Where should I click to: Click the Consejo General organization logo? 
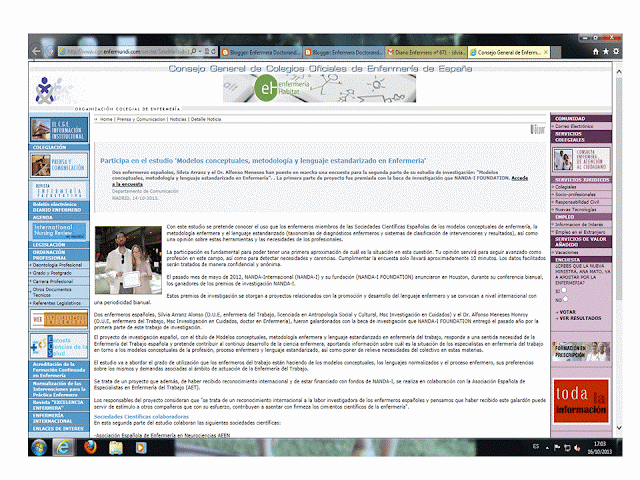coord(45,90)
